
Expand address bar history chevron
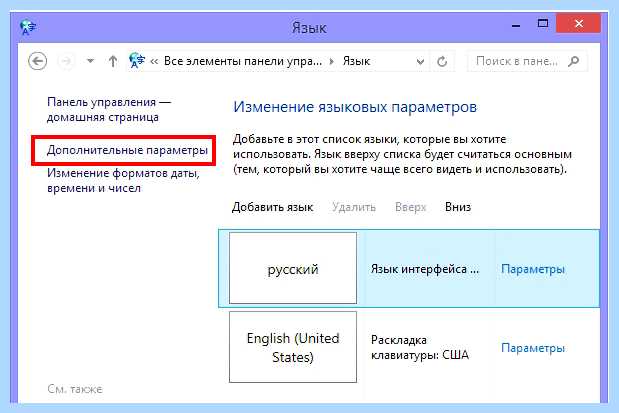pos(420,62)
